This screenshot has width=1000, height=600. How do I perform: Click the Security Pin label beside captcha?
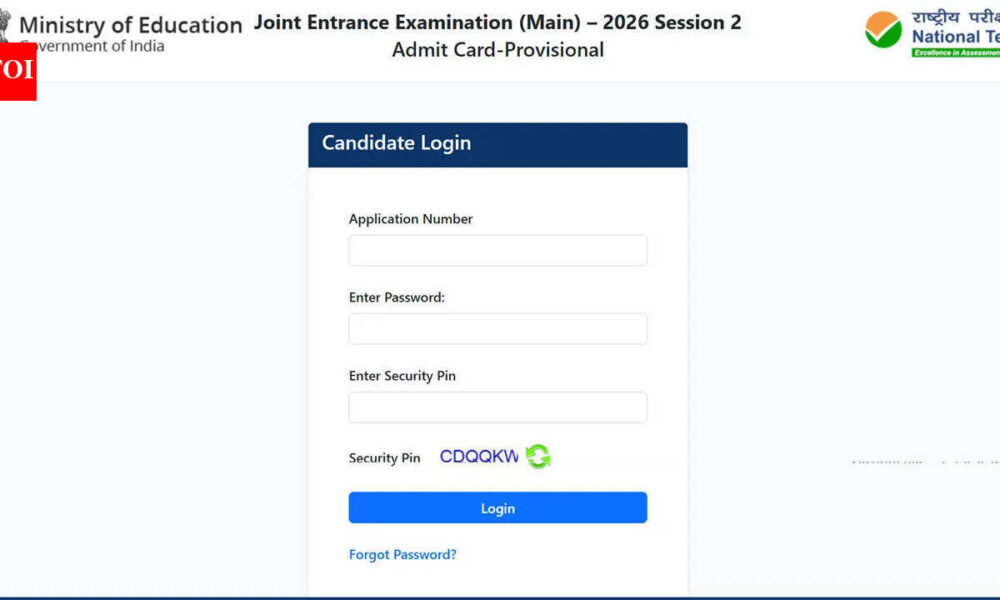[x=384, y=458]
